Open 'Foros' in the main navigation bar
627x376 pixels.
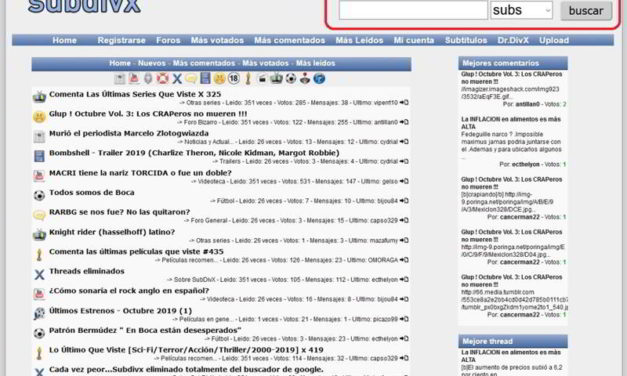tap(168, 40)
